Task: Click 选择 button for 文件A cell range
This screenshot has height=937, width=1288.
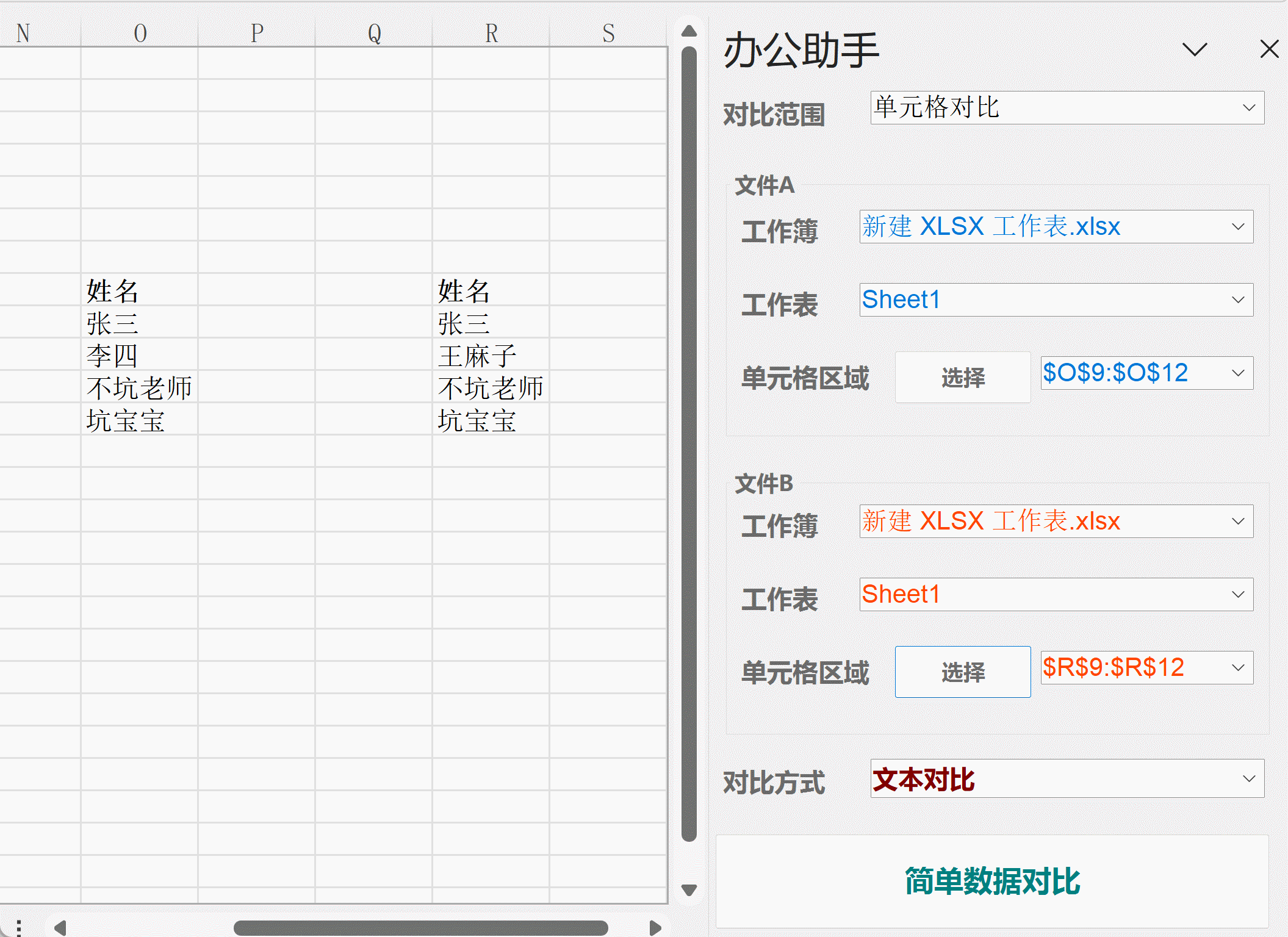Action: [x=962, y=378]
